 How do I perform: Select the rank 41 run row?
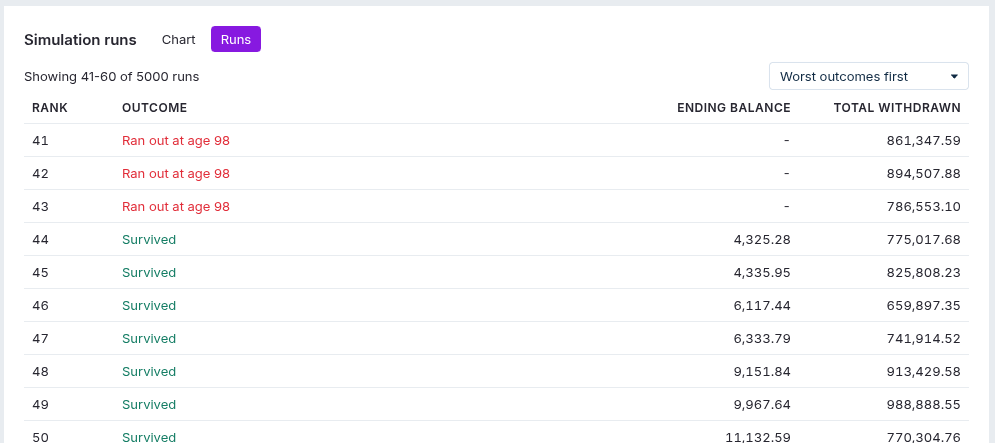(496, 140)
